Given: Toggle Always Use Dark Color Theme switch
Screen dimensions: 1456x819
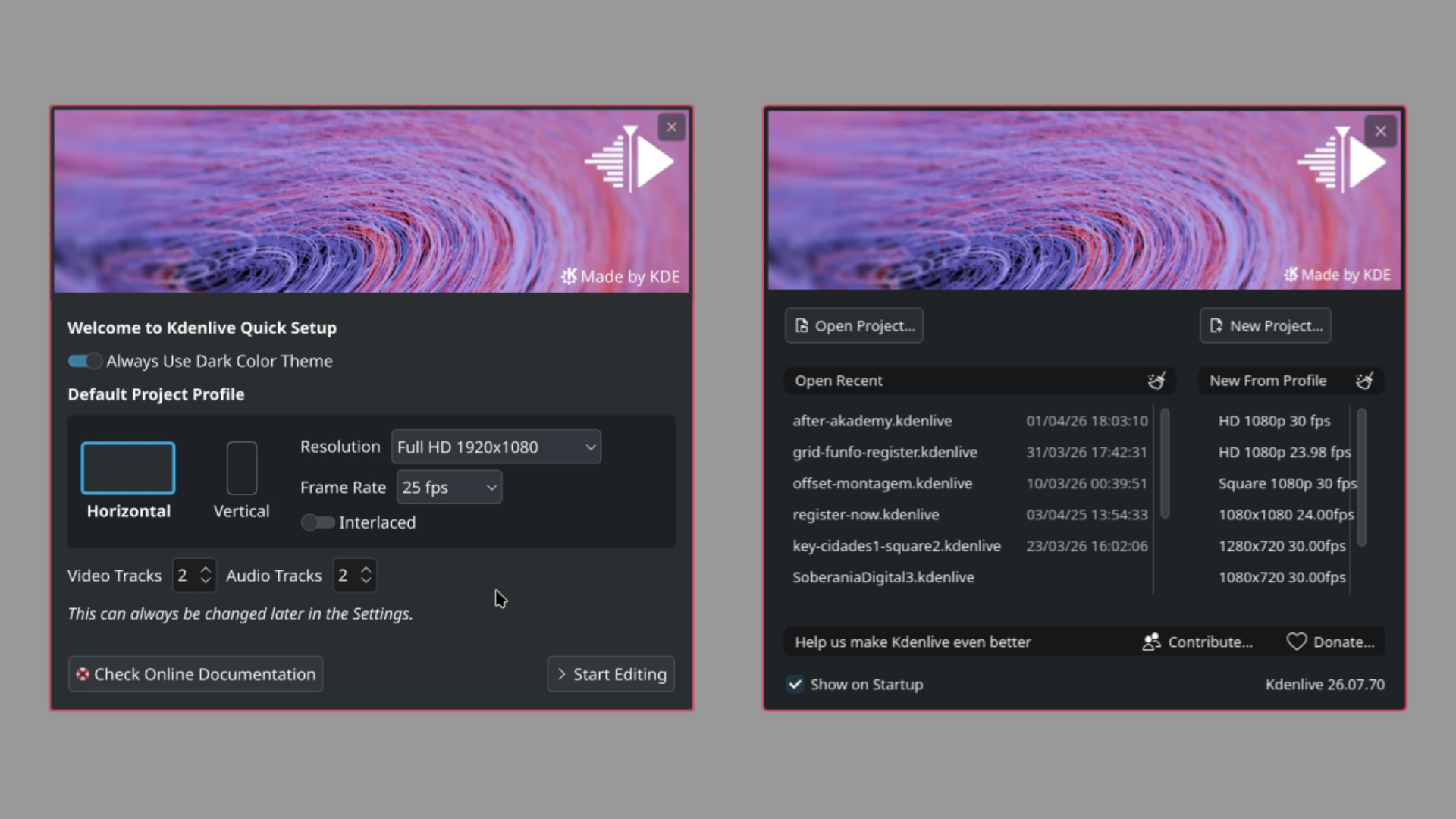Looking at the screenshot, I should tap(84, 362).
